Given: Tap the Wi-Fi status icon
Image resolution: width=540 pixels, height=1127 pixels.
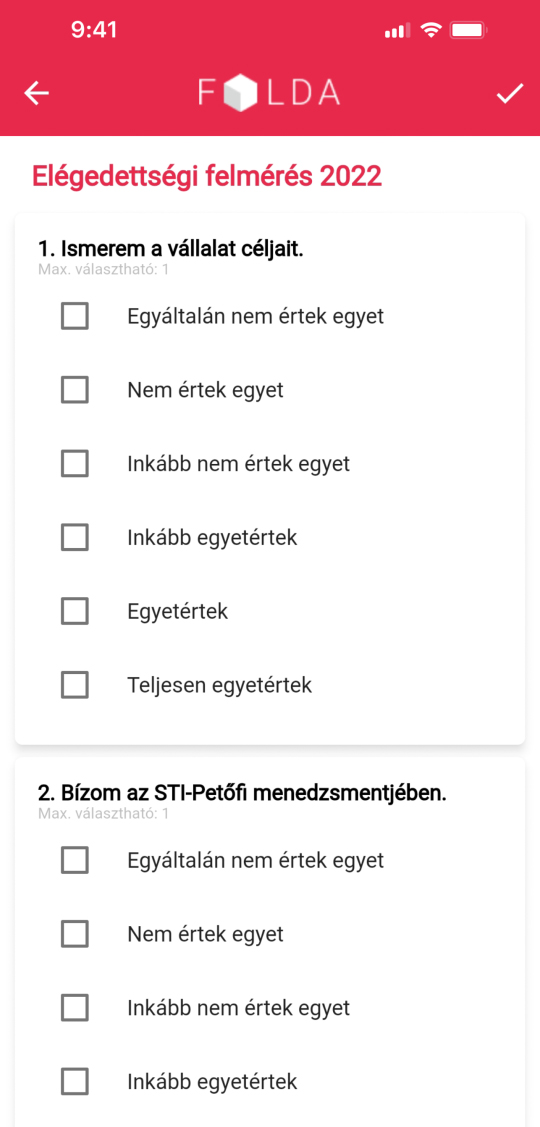Looking at the screenshot, I should pos(431,30).
